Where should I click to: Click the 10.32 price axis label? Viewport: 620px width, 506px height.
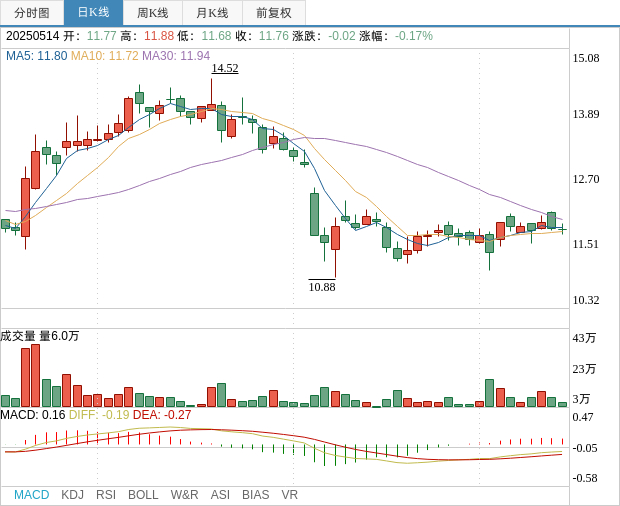pyautogui.click(x=586, y=300)
